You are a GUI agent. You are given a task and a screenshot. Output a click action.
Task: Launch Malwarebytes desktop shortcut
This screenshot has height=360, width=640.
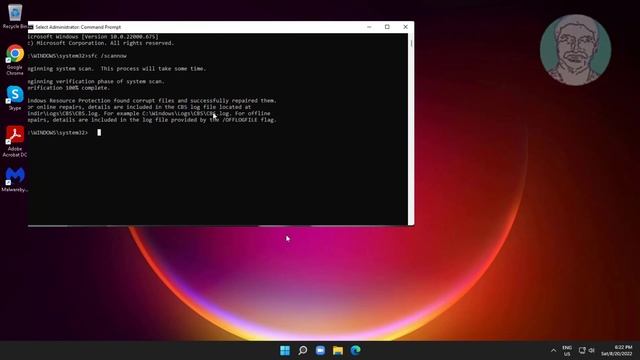pos(15,180)
